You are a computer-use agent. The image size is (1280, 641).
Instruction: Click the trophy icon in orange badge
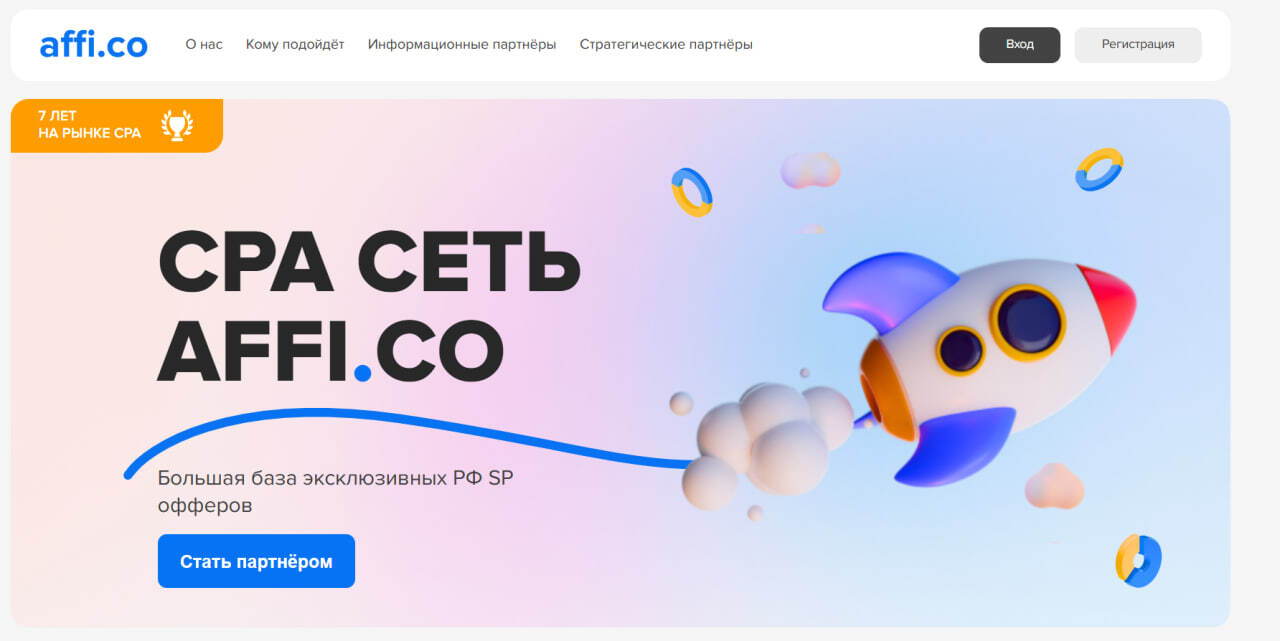pos(177,125)
